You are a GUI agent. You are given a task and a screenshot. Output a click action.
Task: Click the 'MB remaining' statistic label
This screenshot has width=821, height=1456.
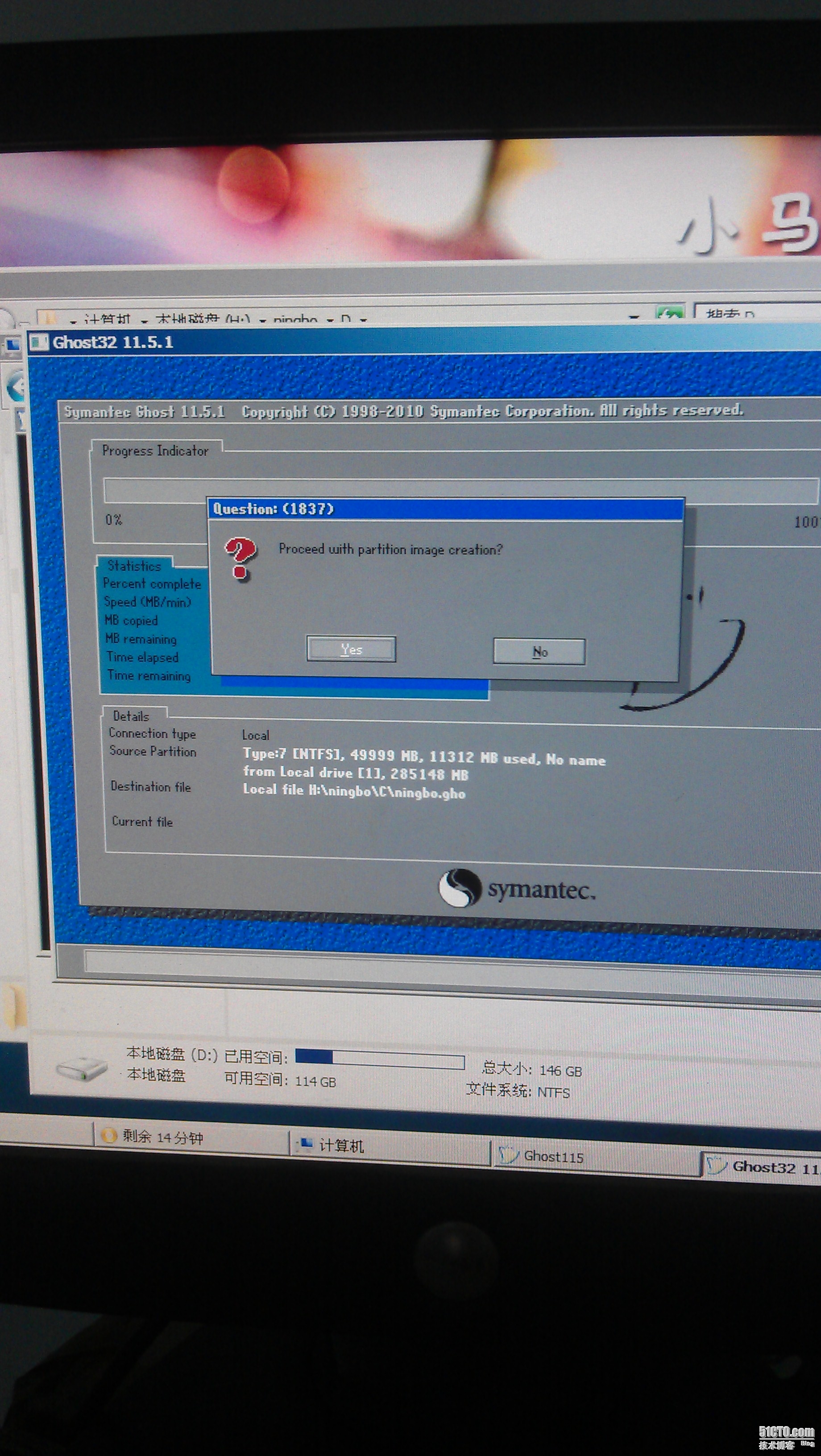[x=141, y=639]
